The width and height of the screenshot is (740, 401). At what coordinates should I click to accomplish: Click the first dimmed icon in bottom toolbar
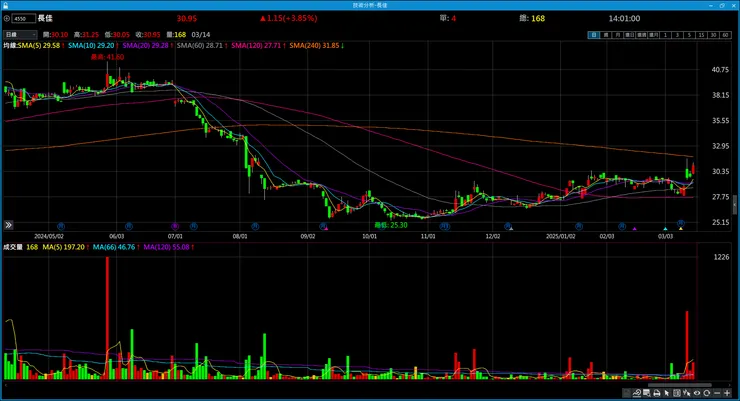626,393
